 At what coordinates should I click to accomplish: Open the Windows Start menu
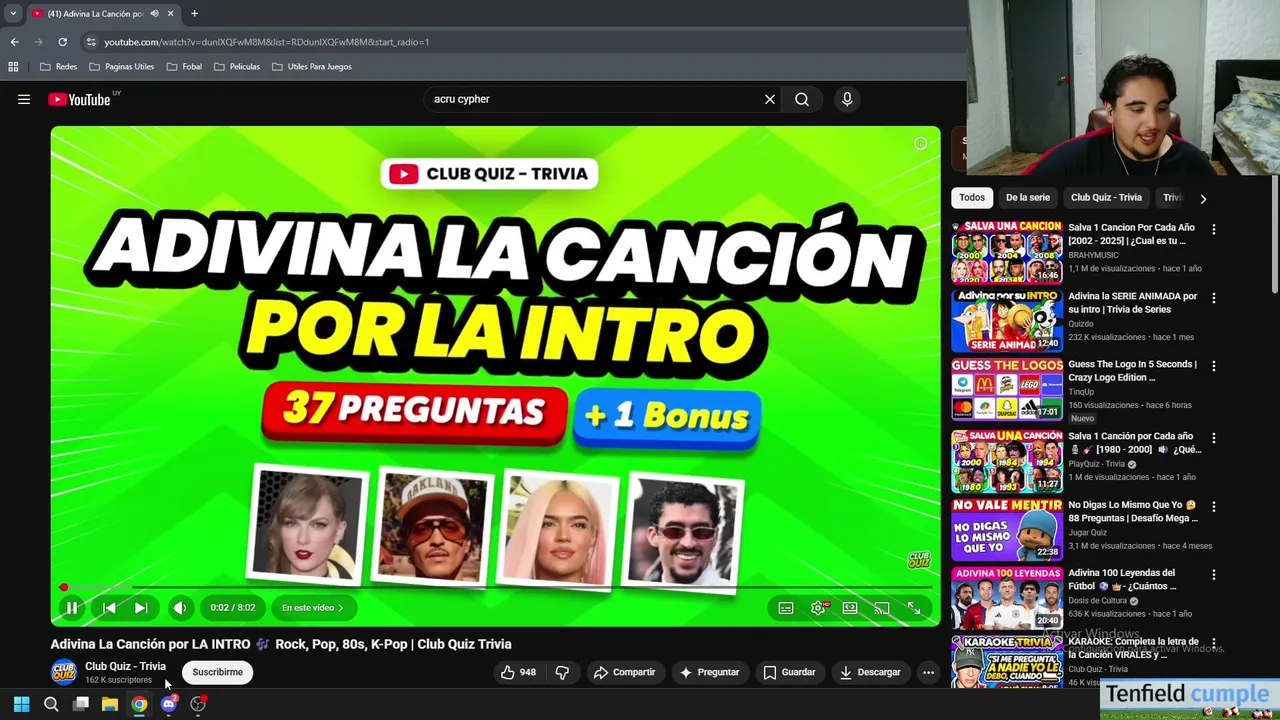point(21,704)
